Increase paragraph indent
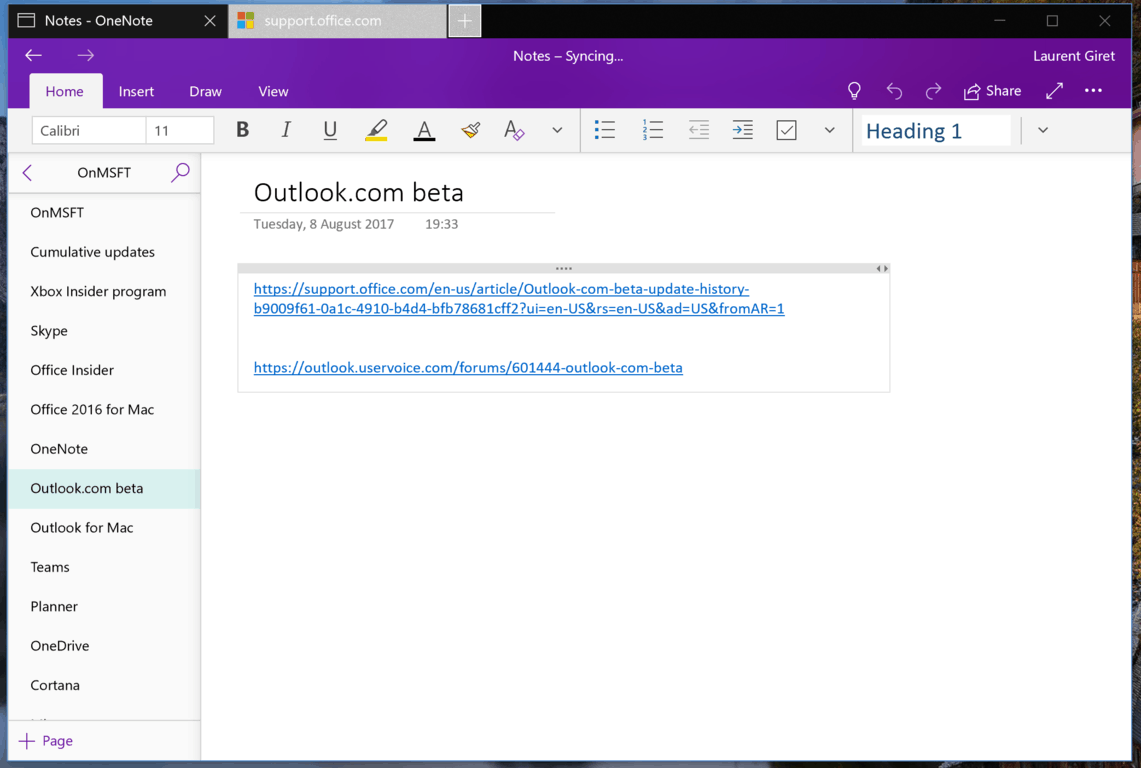1141x768 pixels. (x=742, y=130)
